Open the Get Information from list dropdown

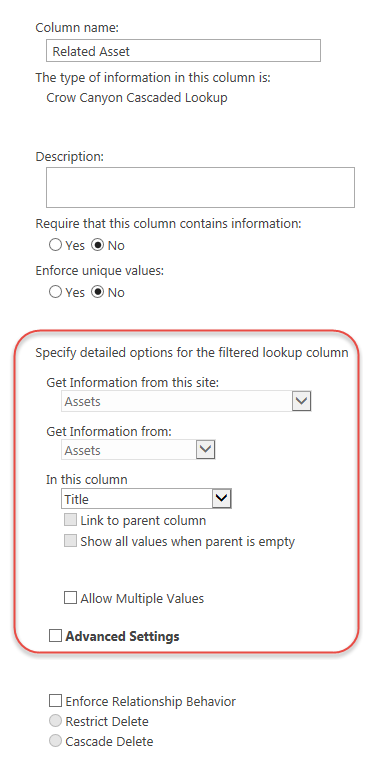tap(138, 450)
